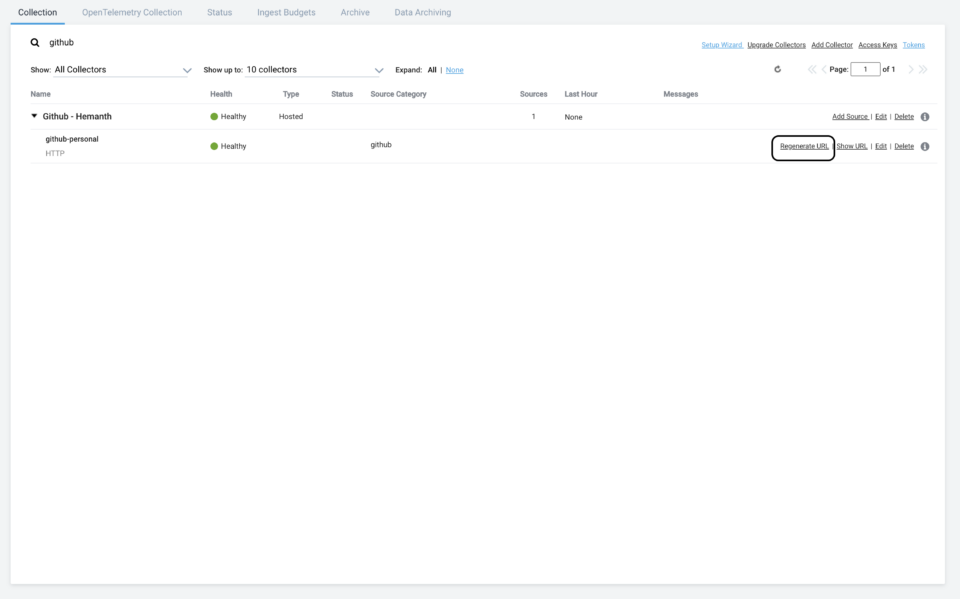Go to first page double-arrow

click(x=812, y=69)
